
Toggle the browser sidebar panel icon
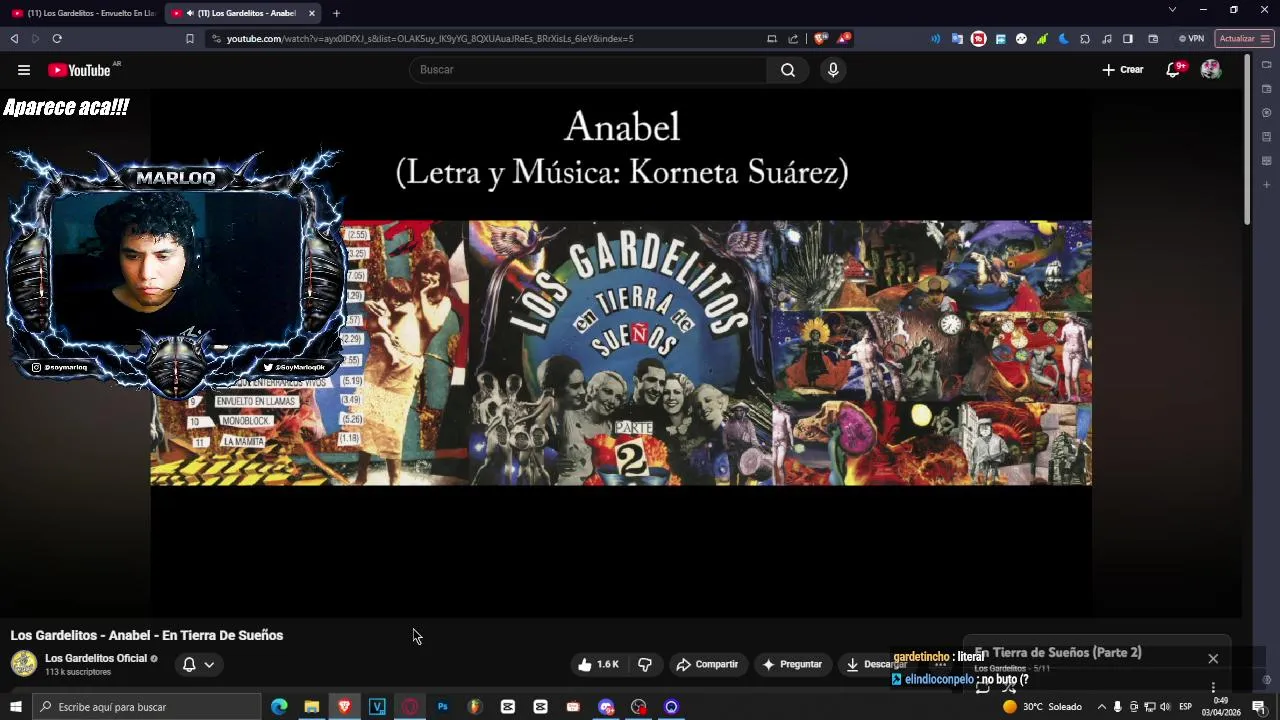pos(1128,39)
